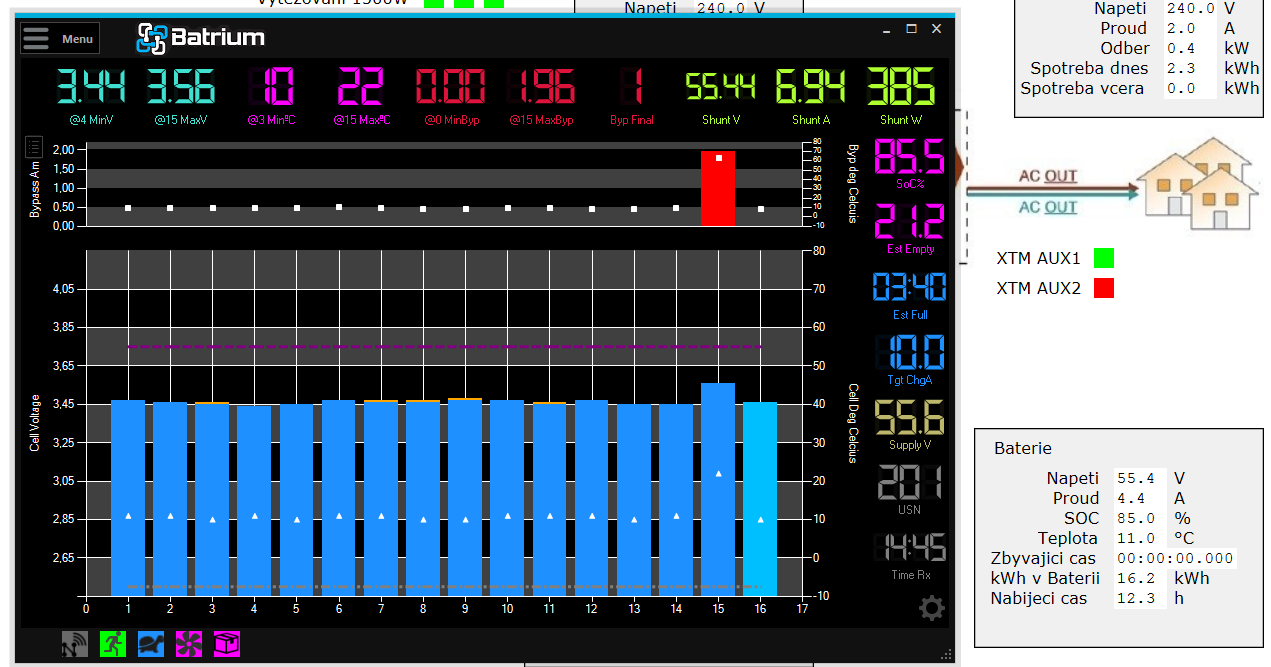Click the cell 9 voltage bar
Viewport: 1271px width, 667px height.
coord(465,496)
